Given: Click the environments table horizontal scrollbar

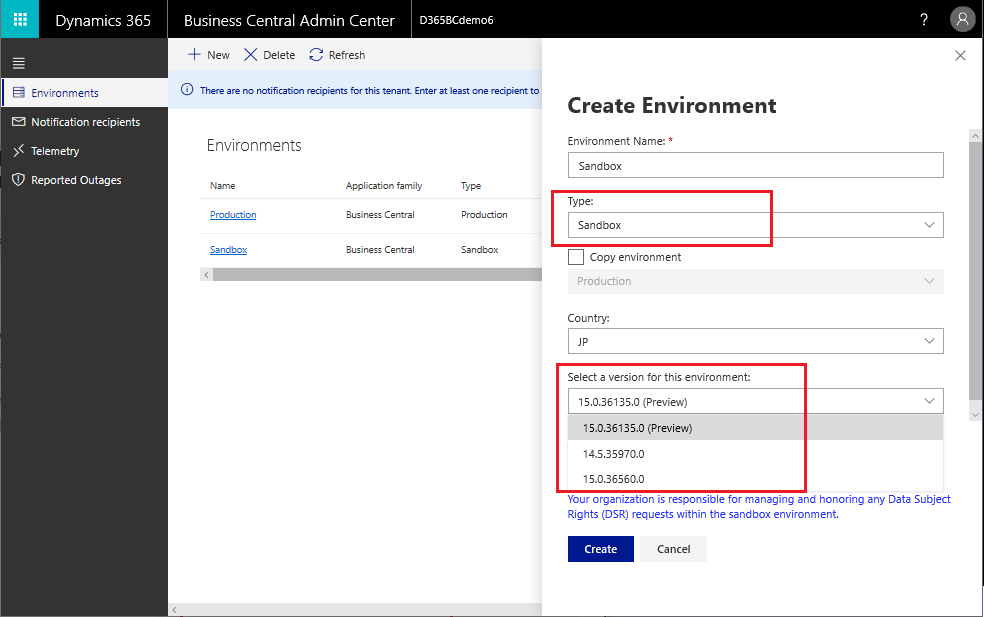Looking at the screenshot, I should pos(377,274).
